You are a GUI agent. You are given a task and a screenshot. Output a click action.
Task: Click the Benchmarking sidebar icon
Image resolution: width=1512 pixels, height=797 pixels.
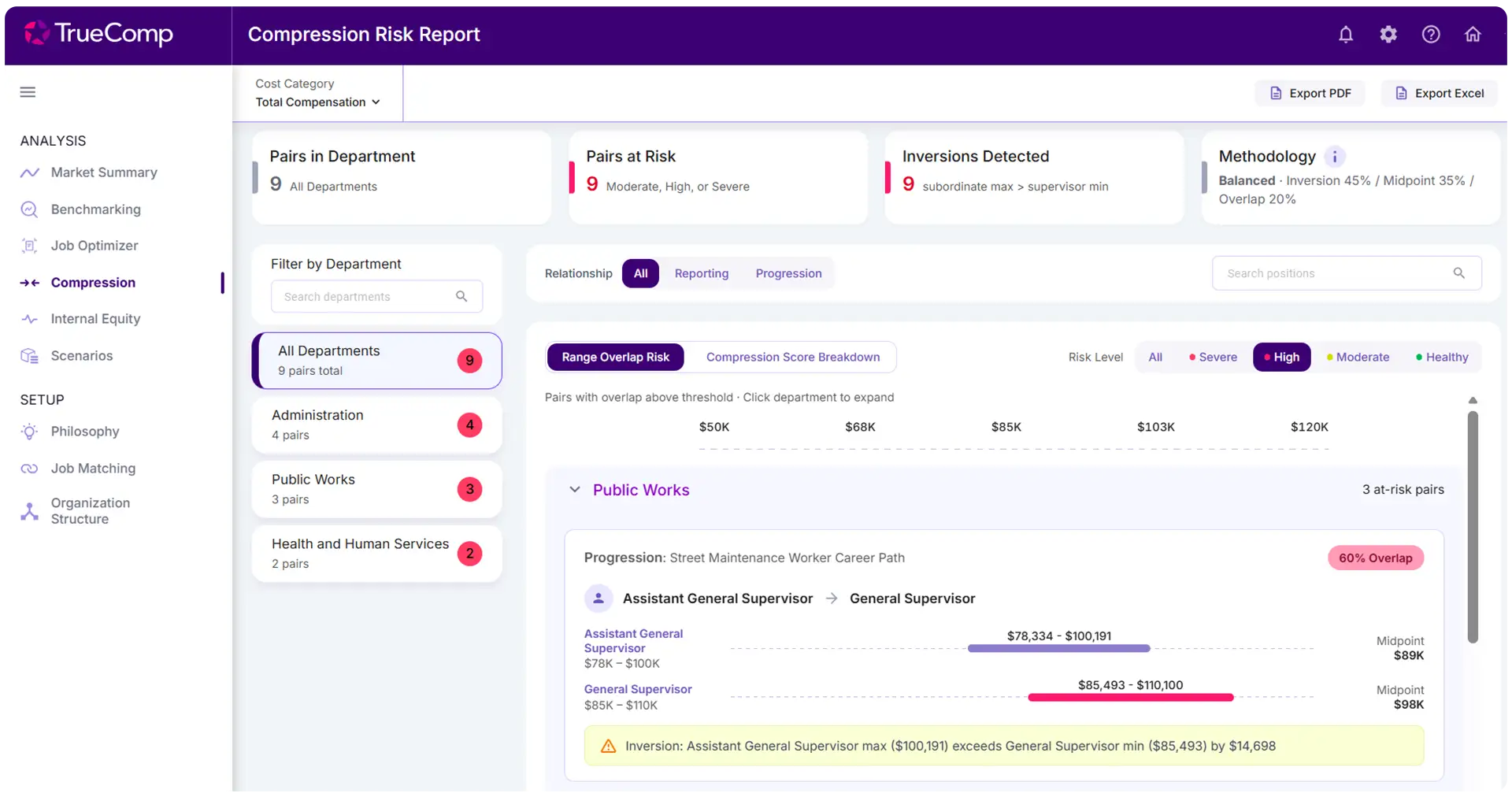pos(29,209)
